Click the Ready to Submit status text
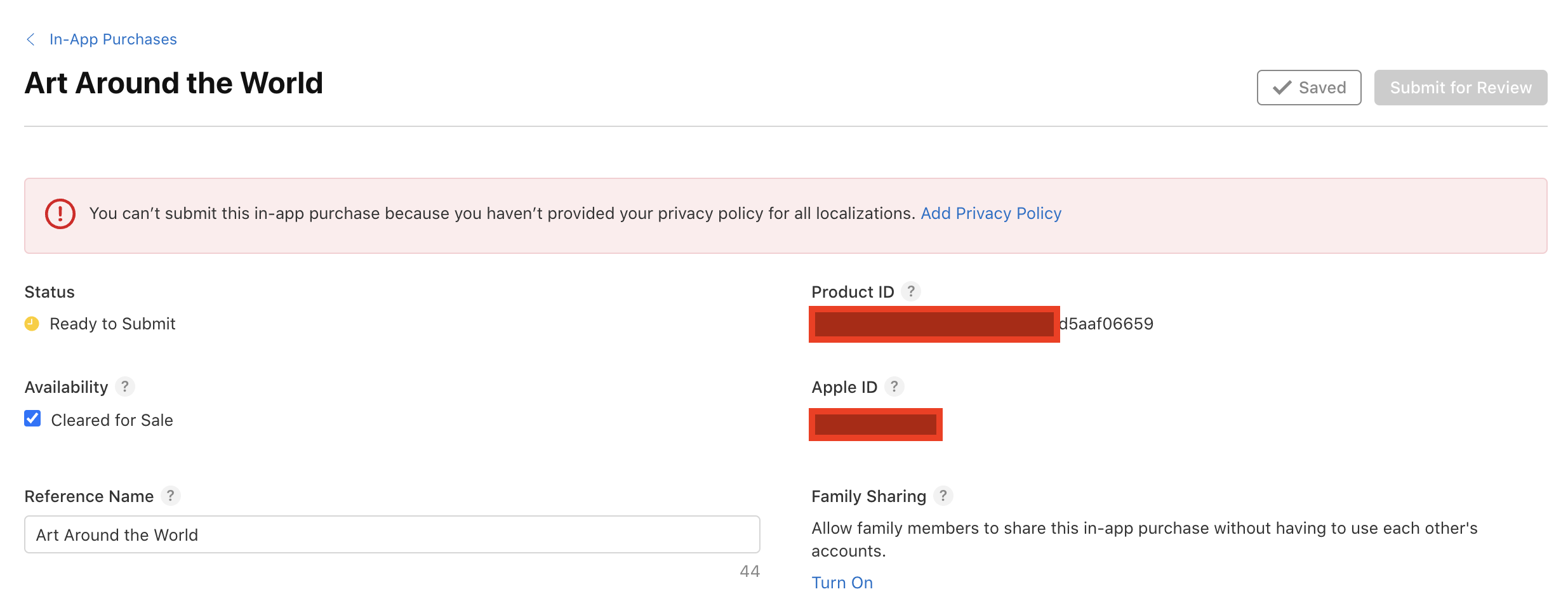 (x=112, y=324)
